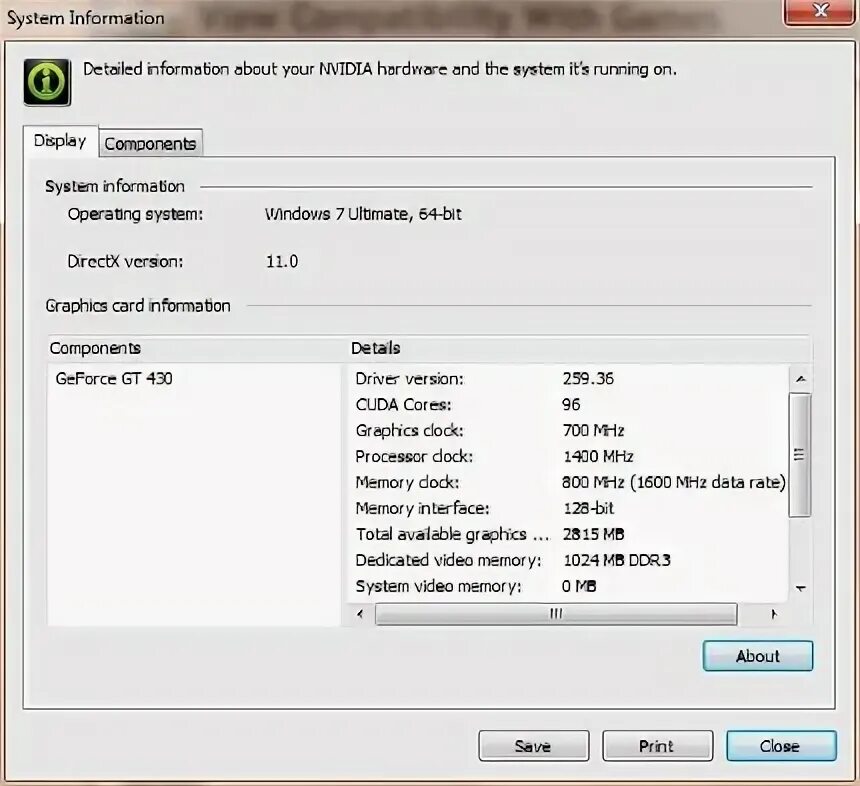Viewport: 860px width, 786px height.
Task: Click the Memory interface value 128-bit
Action: click(x=589, y=508)
